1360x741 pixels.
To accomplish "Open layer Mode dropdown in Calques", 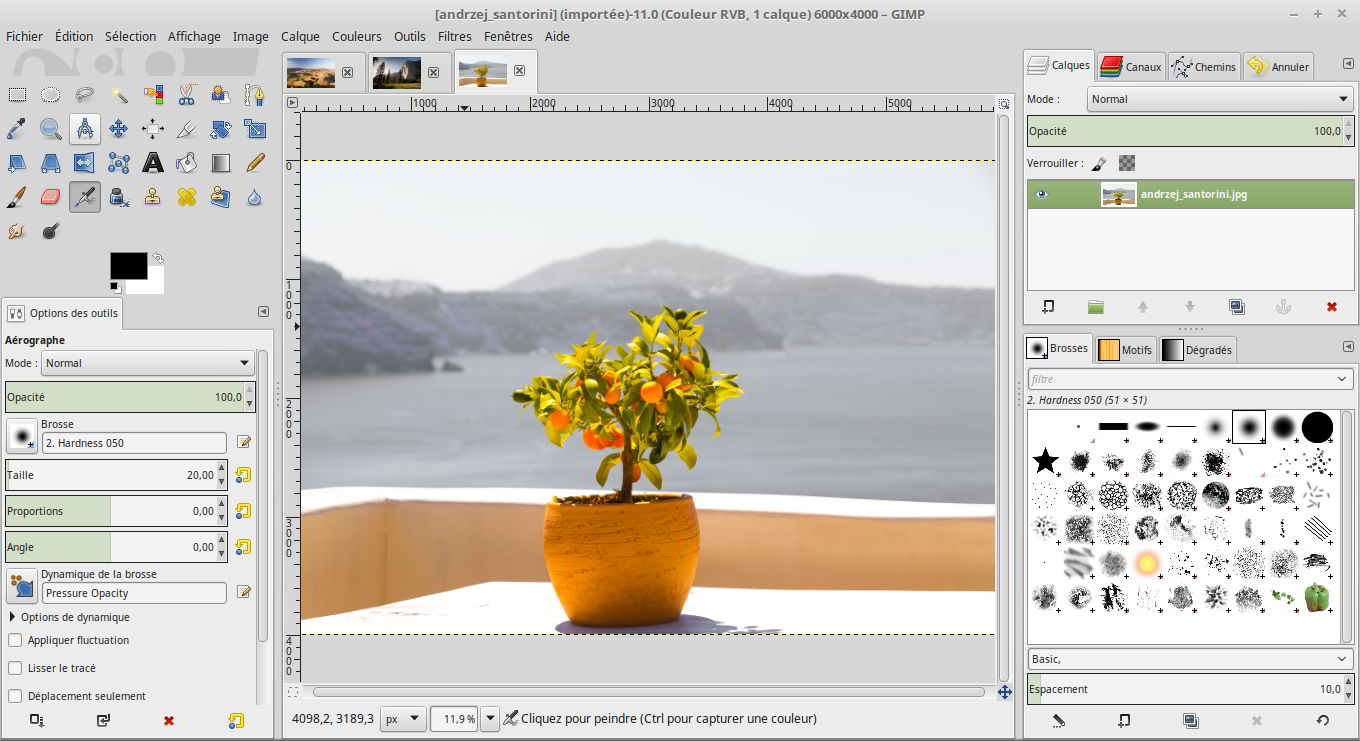I will [x=1220, y=99].
